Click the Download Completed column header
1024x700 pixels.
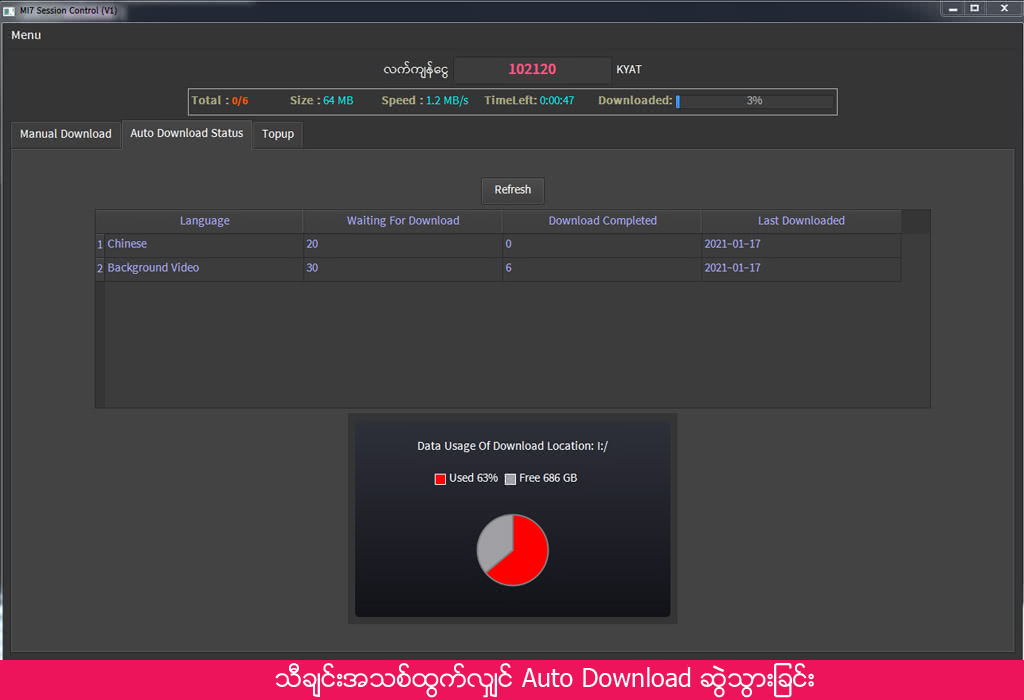pos(602,221)
